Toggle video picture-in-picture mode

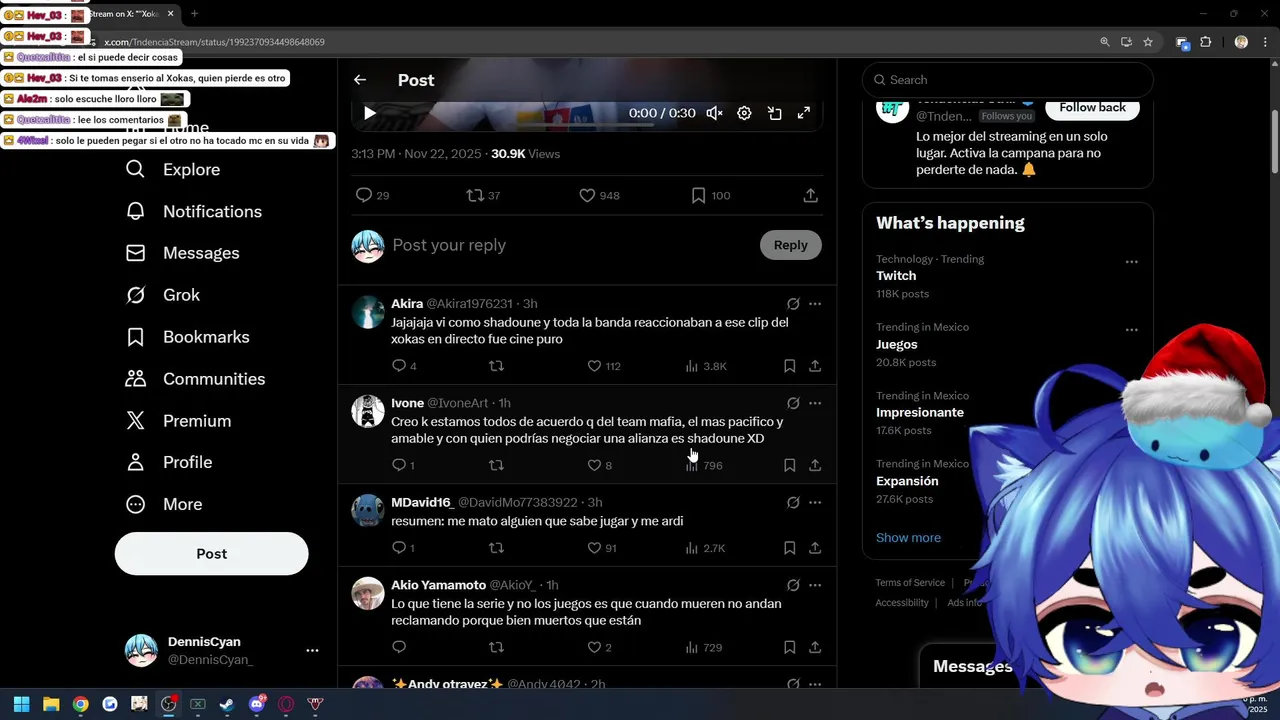click(774, 113)
